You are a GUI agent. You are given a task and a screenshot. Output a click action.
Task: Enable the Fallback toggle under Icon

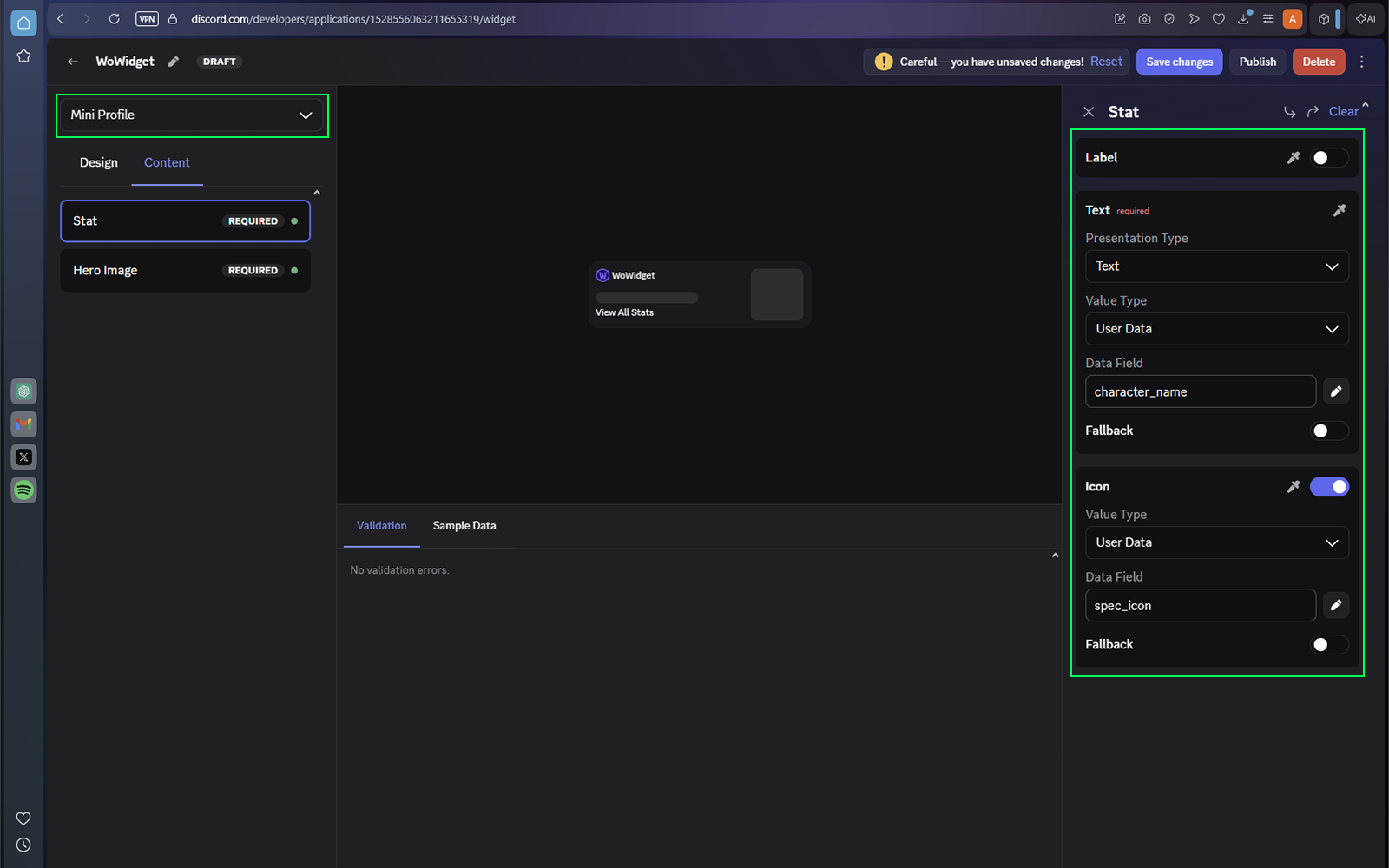[x=1329, y=644]
